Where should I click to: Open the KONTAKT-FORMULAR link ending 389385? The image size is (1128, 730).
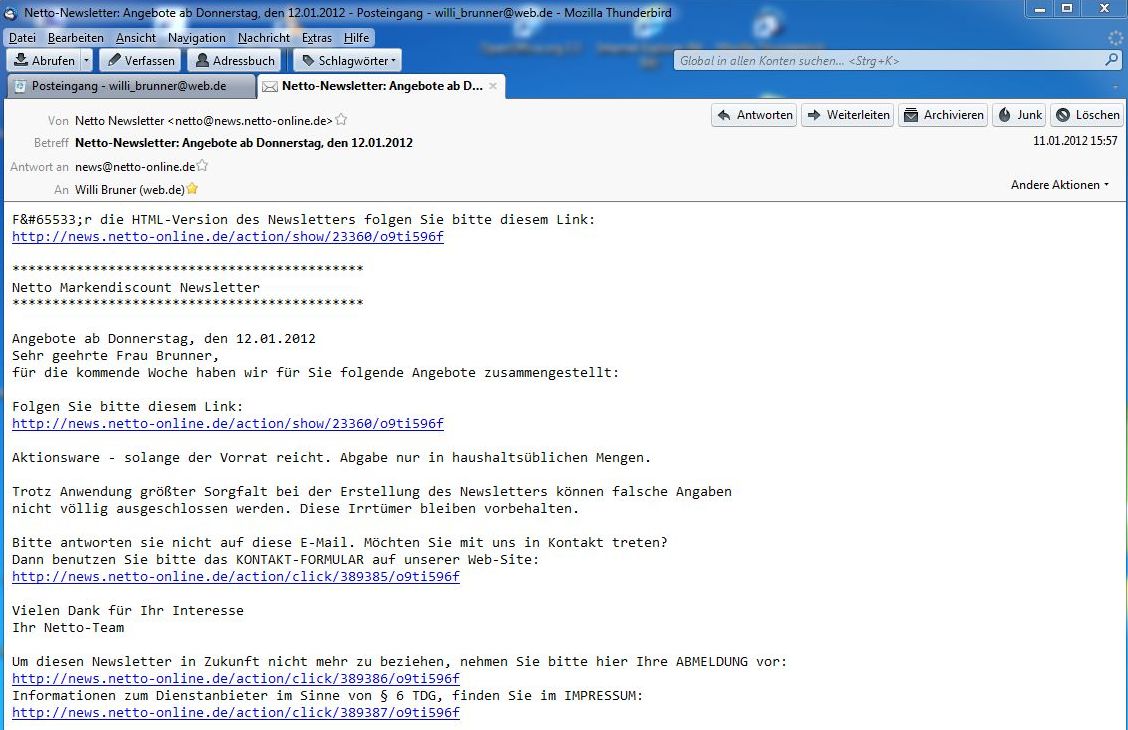click(236, 577)
